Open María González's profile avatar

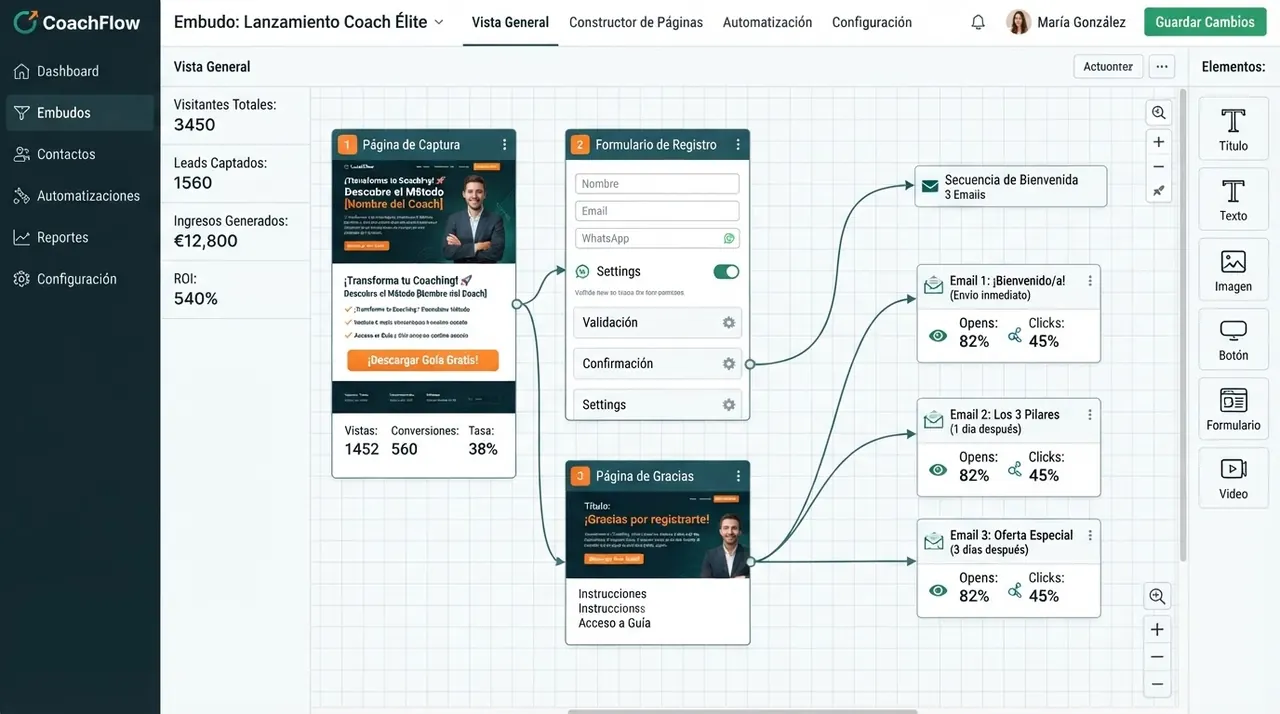tap(1018, 22)
